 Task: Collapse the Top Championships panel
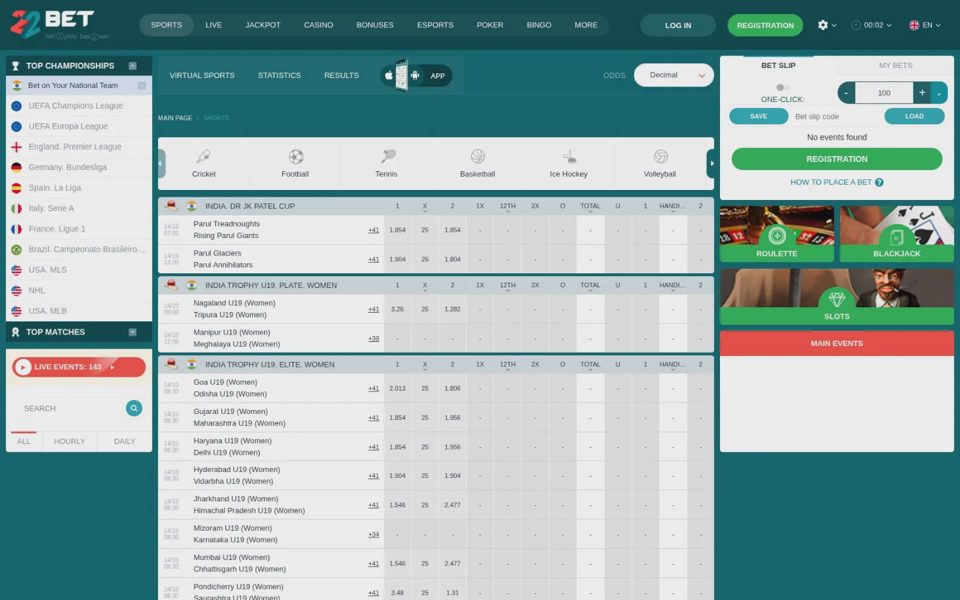[x=132, y=66]
